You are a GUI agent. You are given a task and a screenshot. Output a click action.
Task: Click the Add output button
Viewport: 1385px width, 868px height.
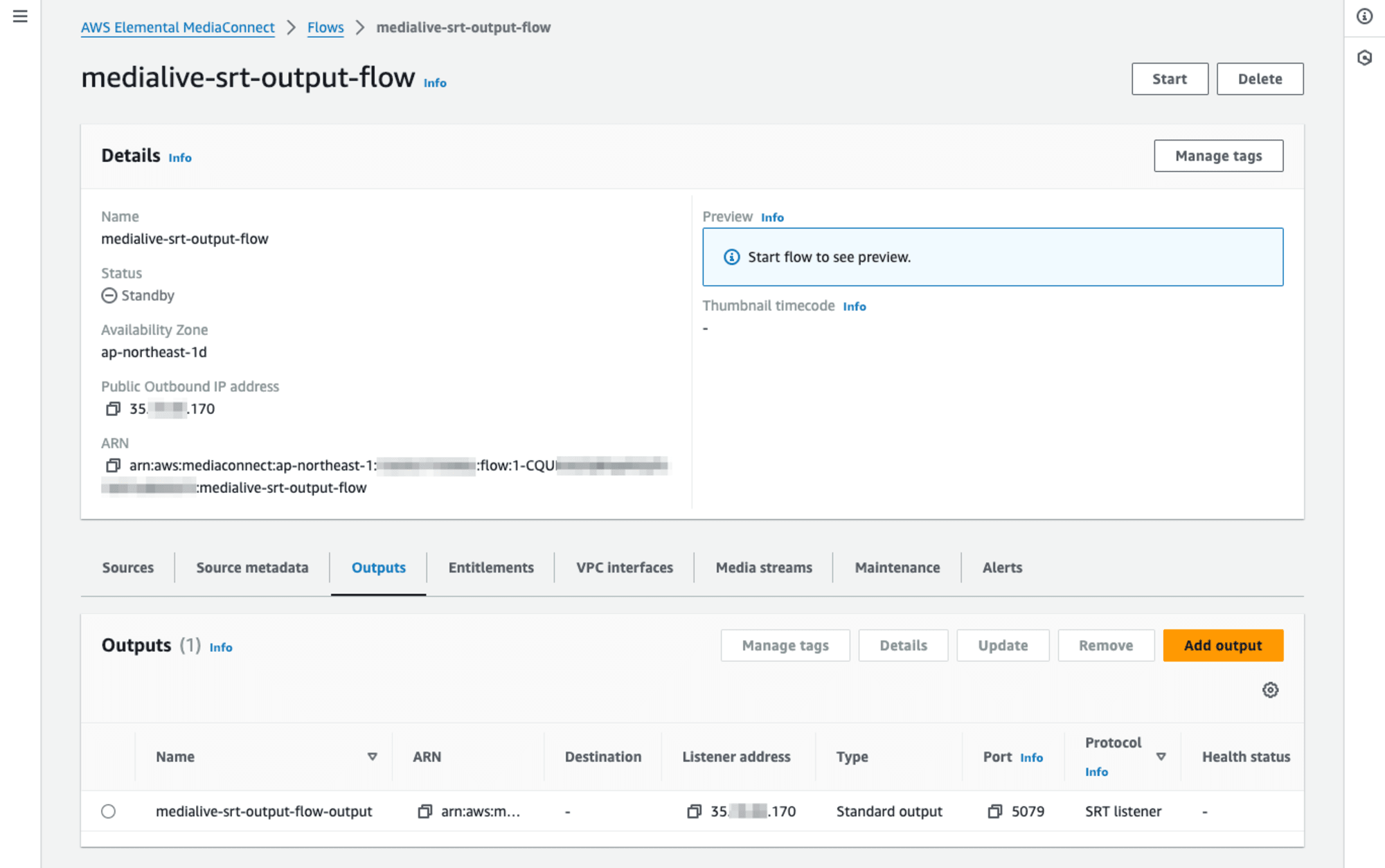point(1223,645)
